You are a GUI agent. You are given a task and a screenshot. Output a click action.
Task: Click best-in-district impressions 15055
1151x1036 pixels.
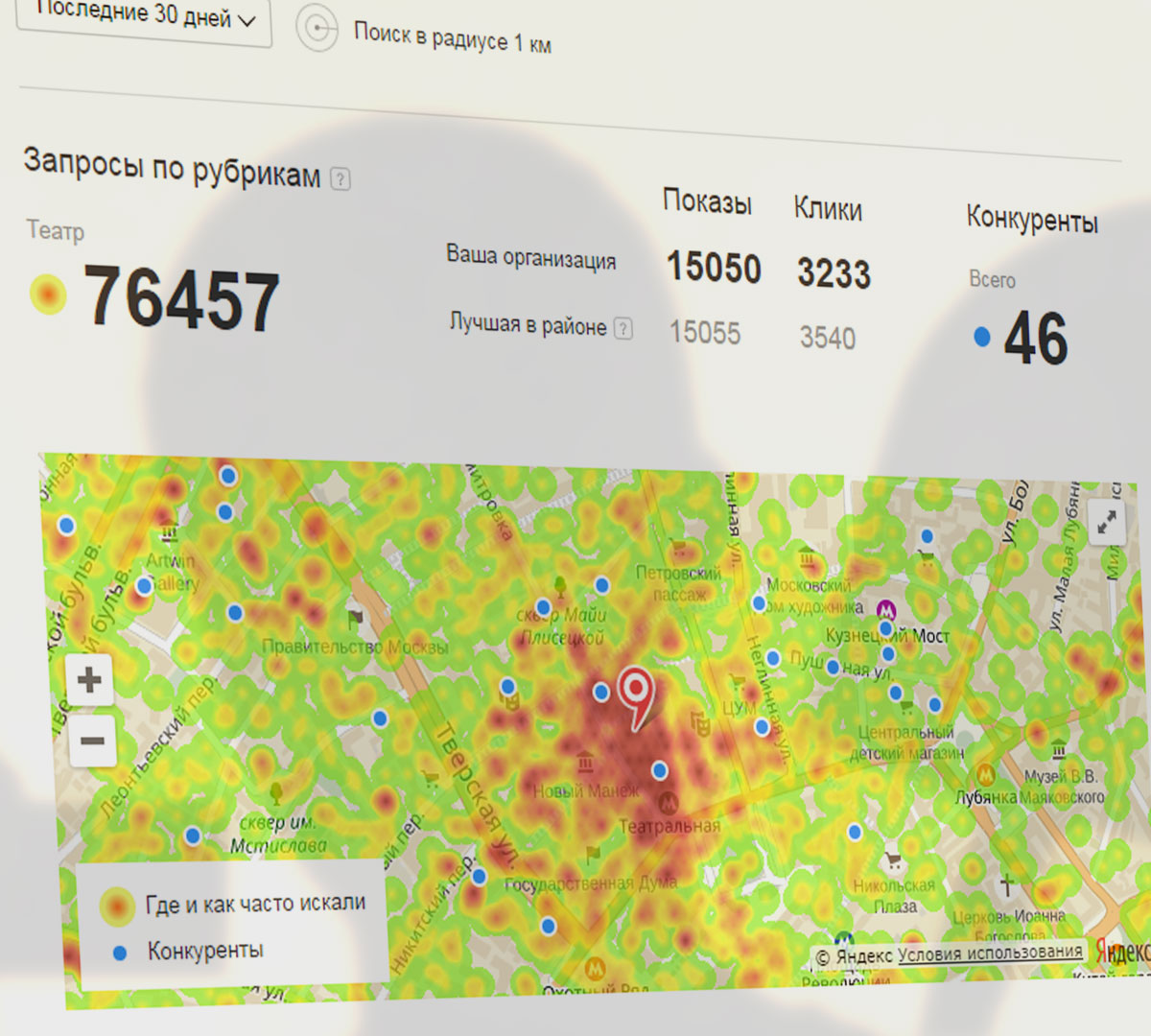tap(705, 333)
